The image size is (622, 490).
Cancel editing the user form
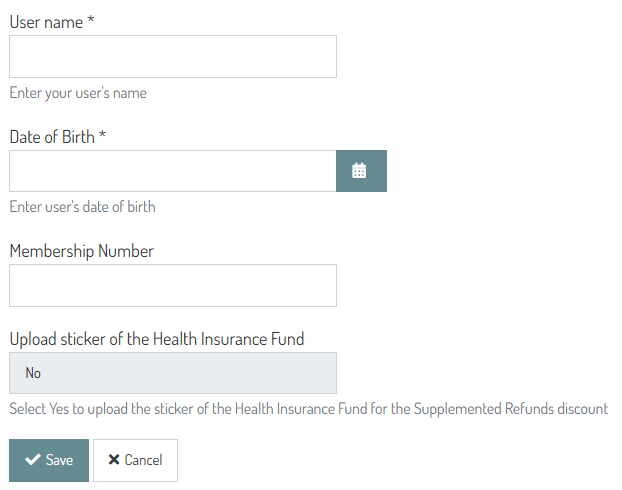[x=135, y=460]
